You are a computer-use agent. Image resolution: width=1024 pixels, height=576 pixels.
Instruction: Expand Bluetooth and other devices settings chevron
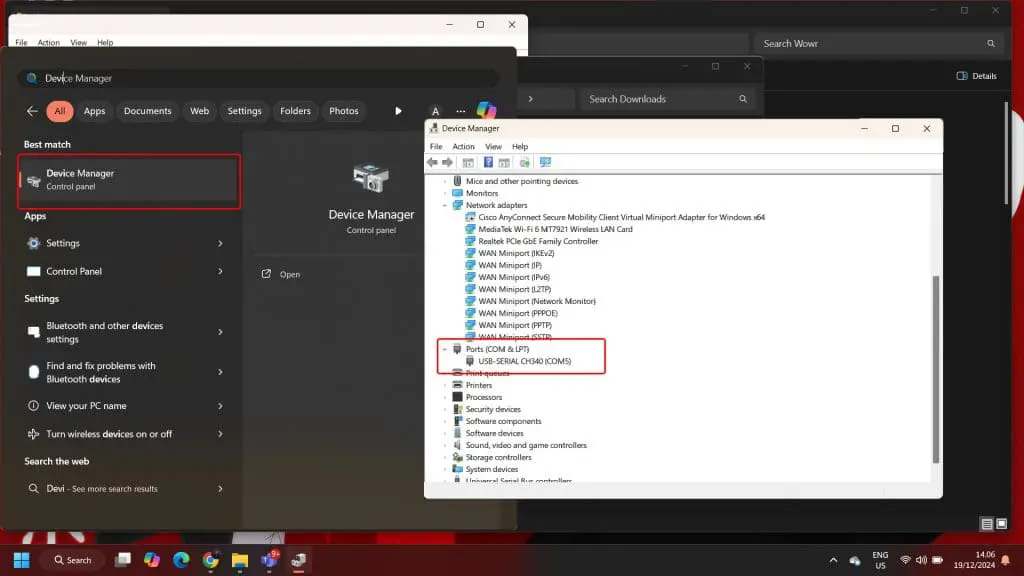tap(220, 332)
